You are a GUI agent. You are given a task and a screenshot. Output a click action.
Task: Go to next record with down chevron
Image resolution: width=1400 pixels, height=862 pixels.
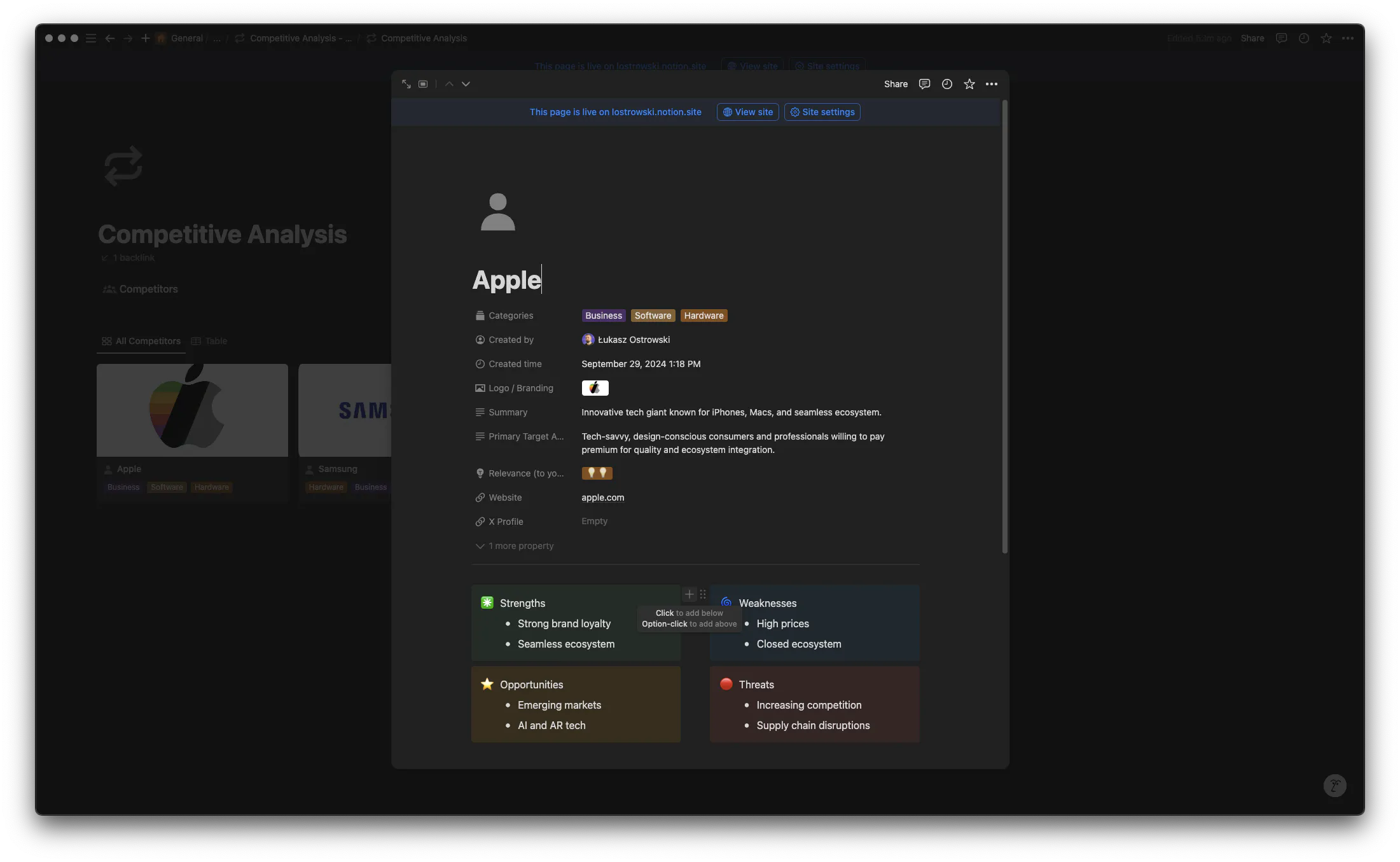coord(466,84)
